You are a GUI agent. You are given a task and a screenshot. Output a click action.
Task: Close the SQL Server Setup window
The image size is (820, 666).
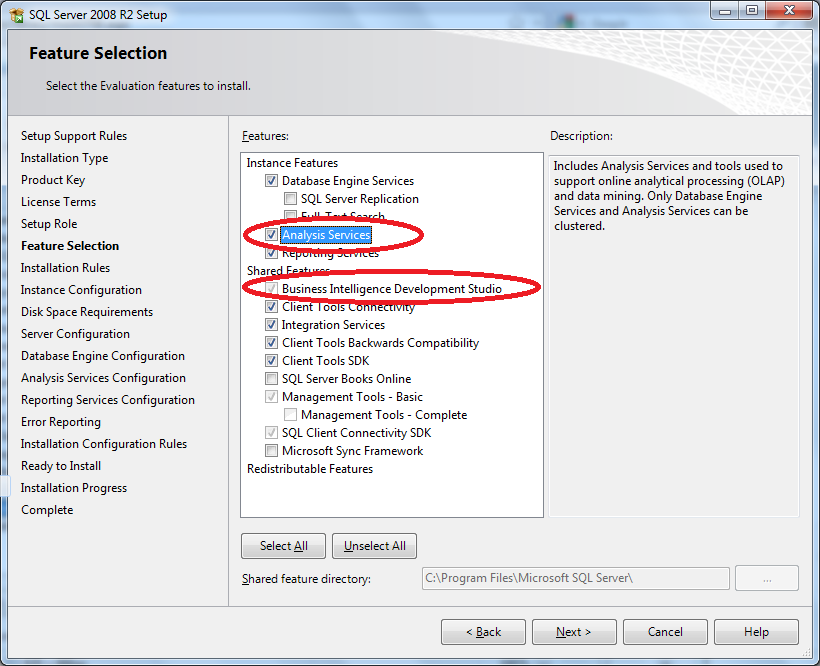click(x=789, y=11)
